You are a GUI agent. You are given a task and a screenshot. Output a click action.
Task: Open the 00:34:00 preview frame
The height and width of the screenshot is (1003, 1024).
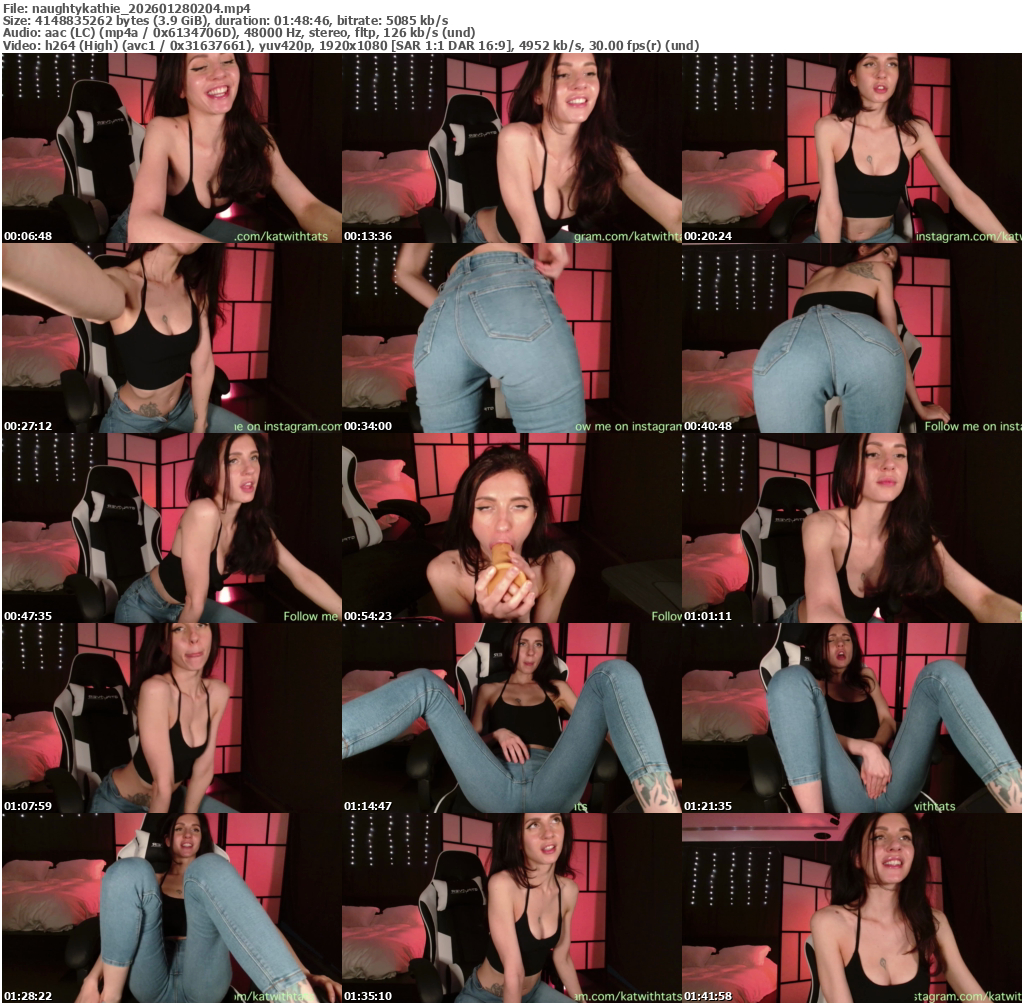coord(511,338)
